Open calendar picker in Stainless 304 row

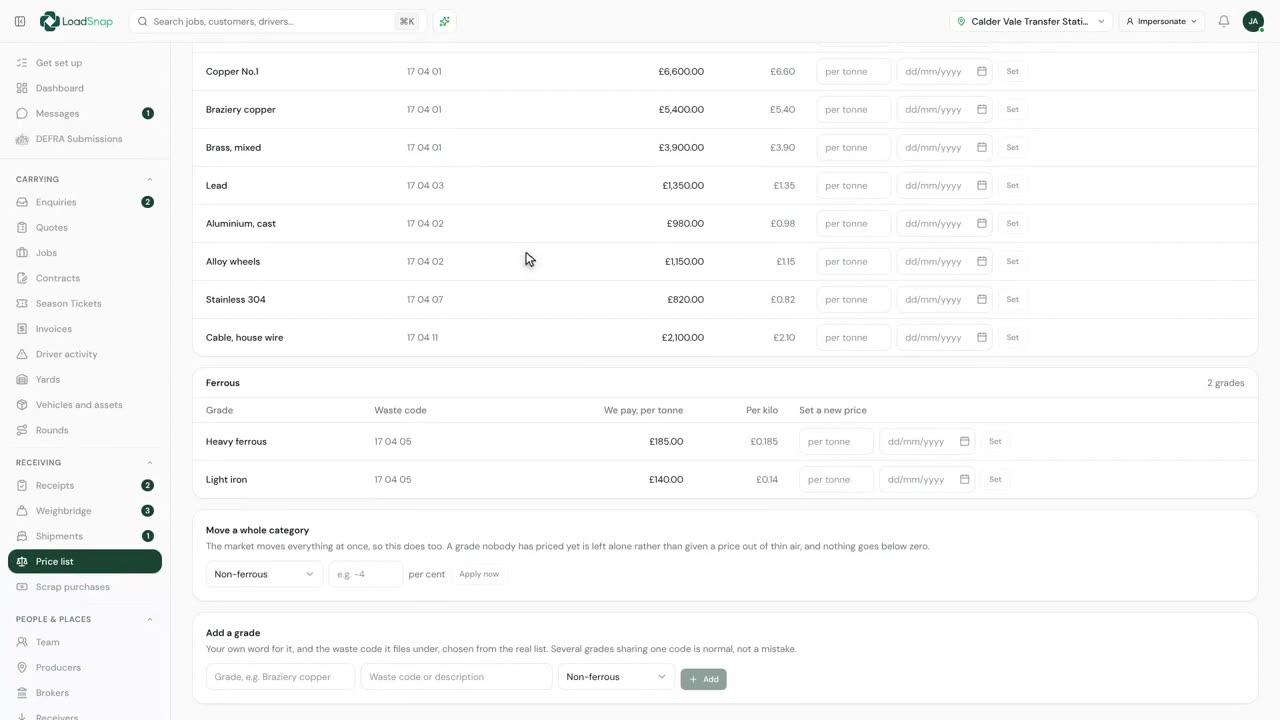(x=982, y=300)
